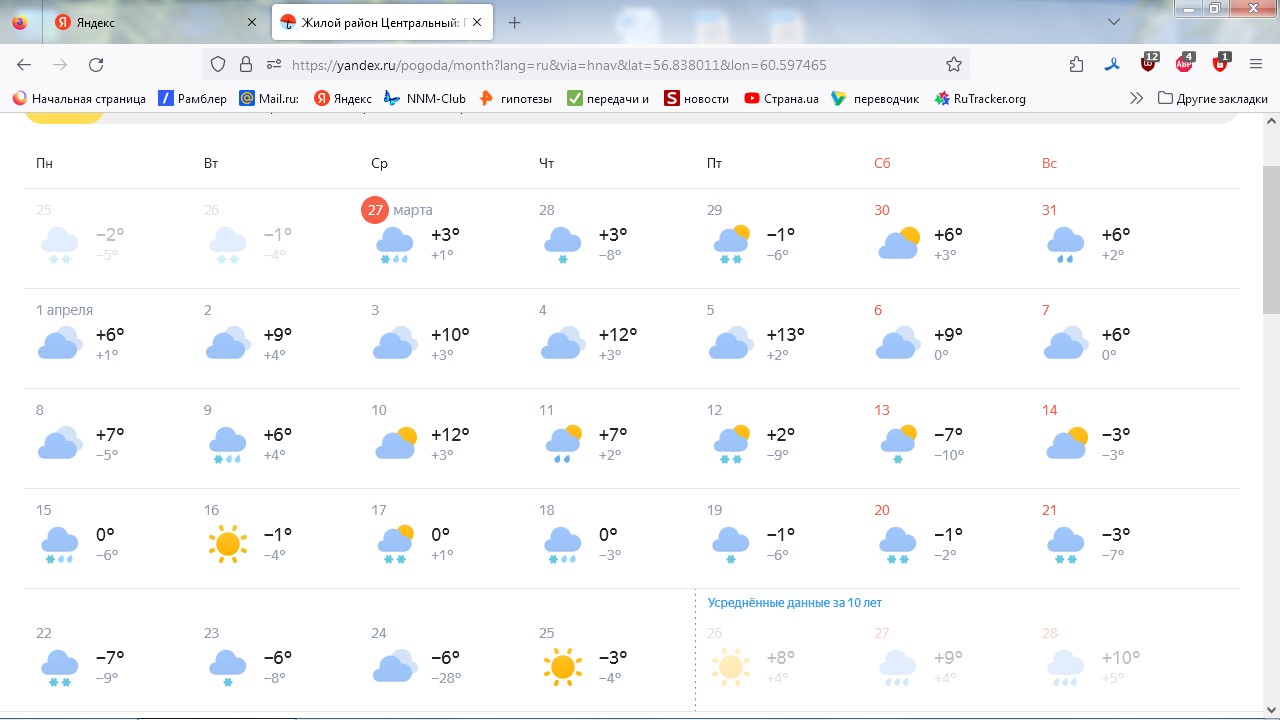Open the Firefox extensions puzzle icon
The image size is (1280, 720).
tap(1076, 65)
